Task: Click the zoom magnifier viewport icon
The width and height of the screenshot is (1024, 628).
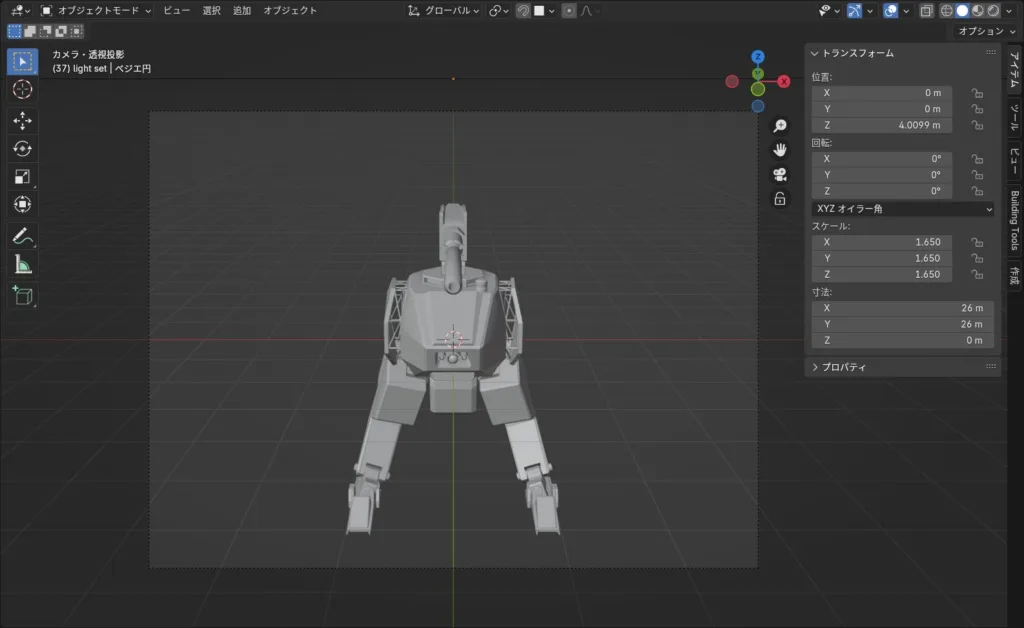Action: [x=779, y=126]
